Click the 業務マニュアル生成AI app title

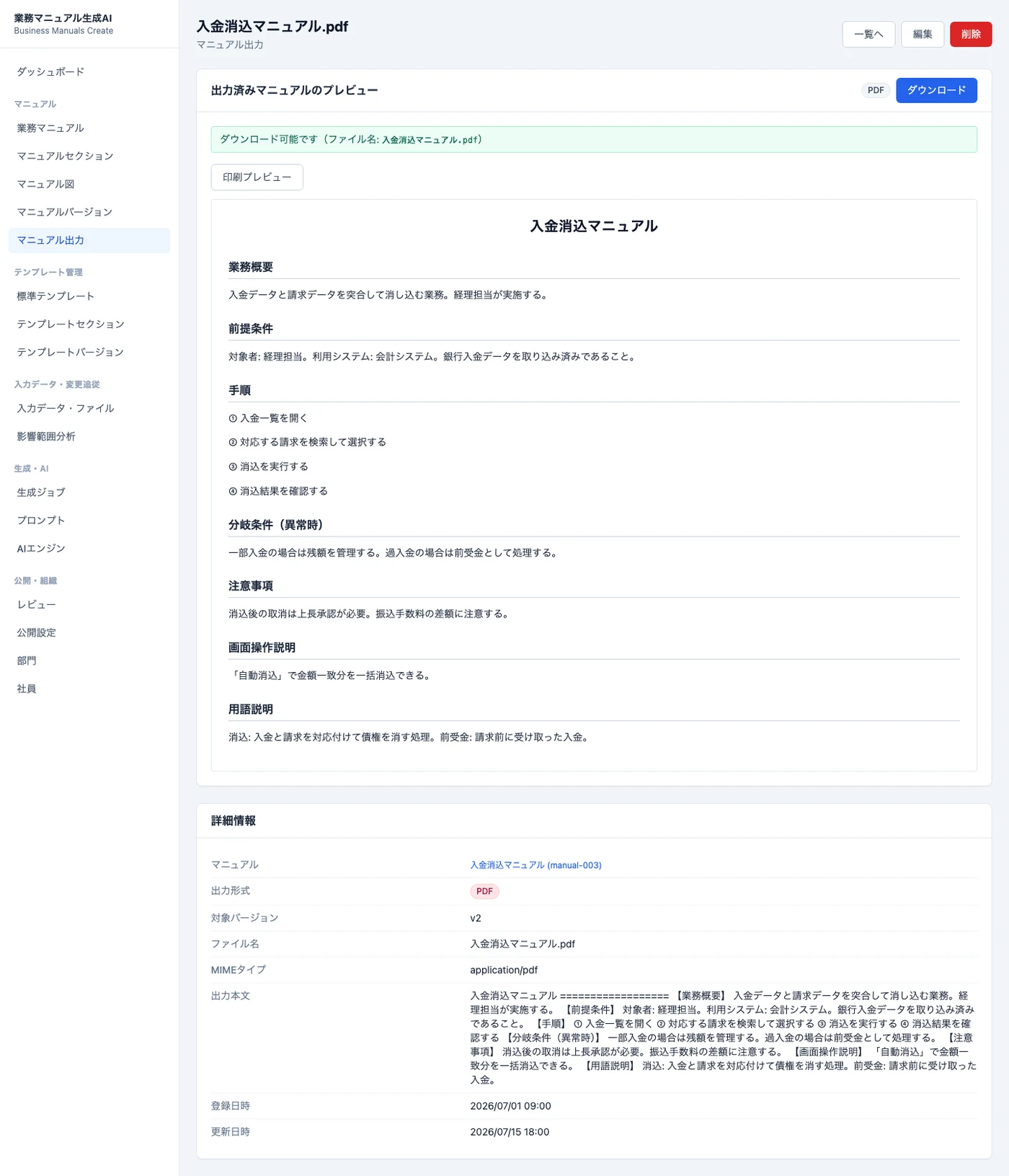click(x=63, y=18)
